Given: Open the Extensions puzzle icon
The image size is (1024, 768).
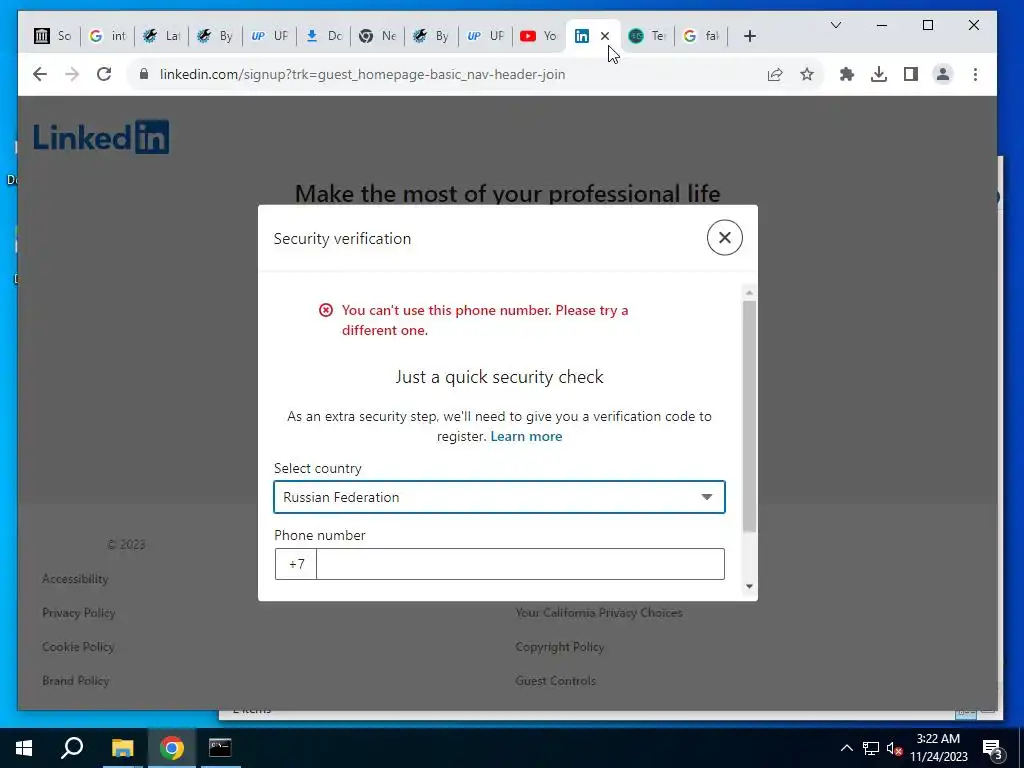Looking at the screenshot, I should [846, 74].
